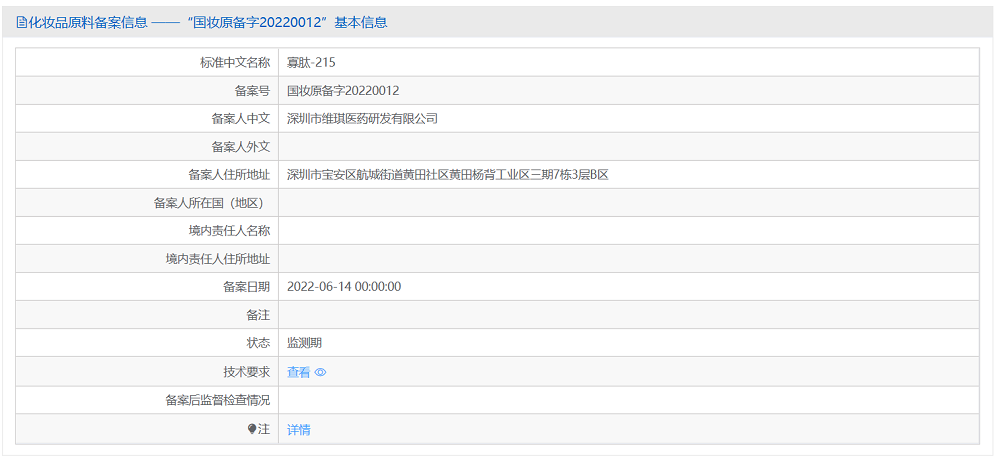
Task: Click the 标准中文名称 row label
Action: 235,62
